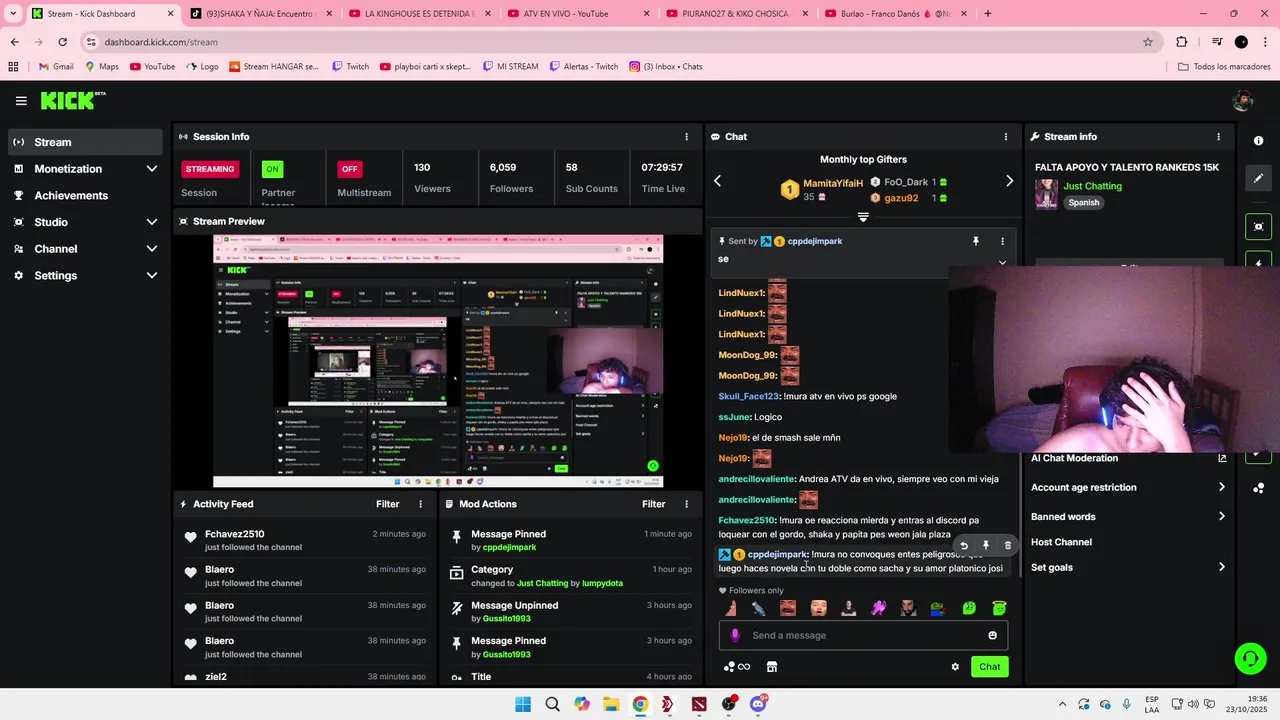This screenshot has height=720, width=1280.
Task: Open chat settings gear icon
Action: tap(955, 667)
